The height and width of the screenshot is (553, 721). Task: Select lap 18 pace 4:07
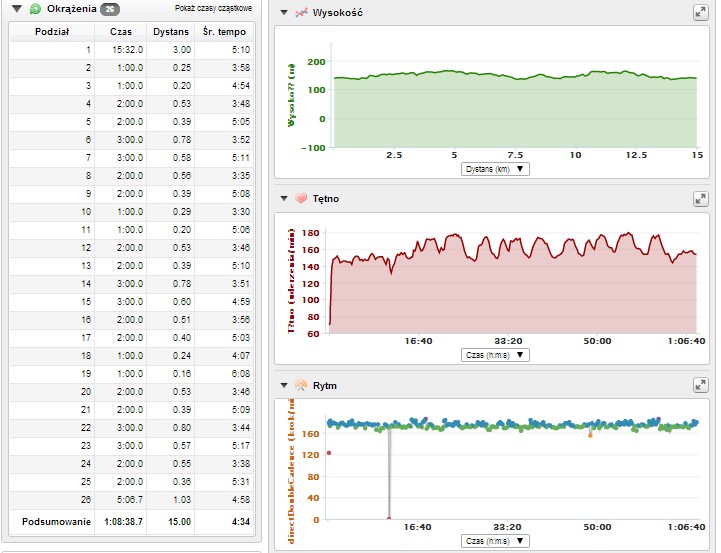241,355
